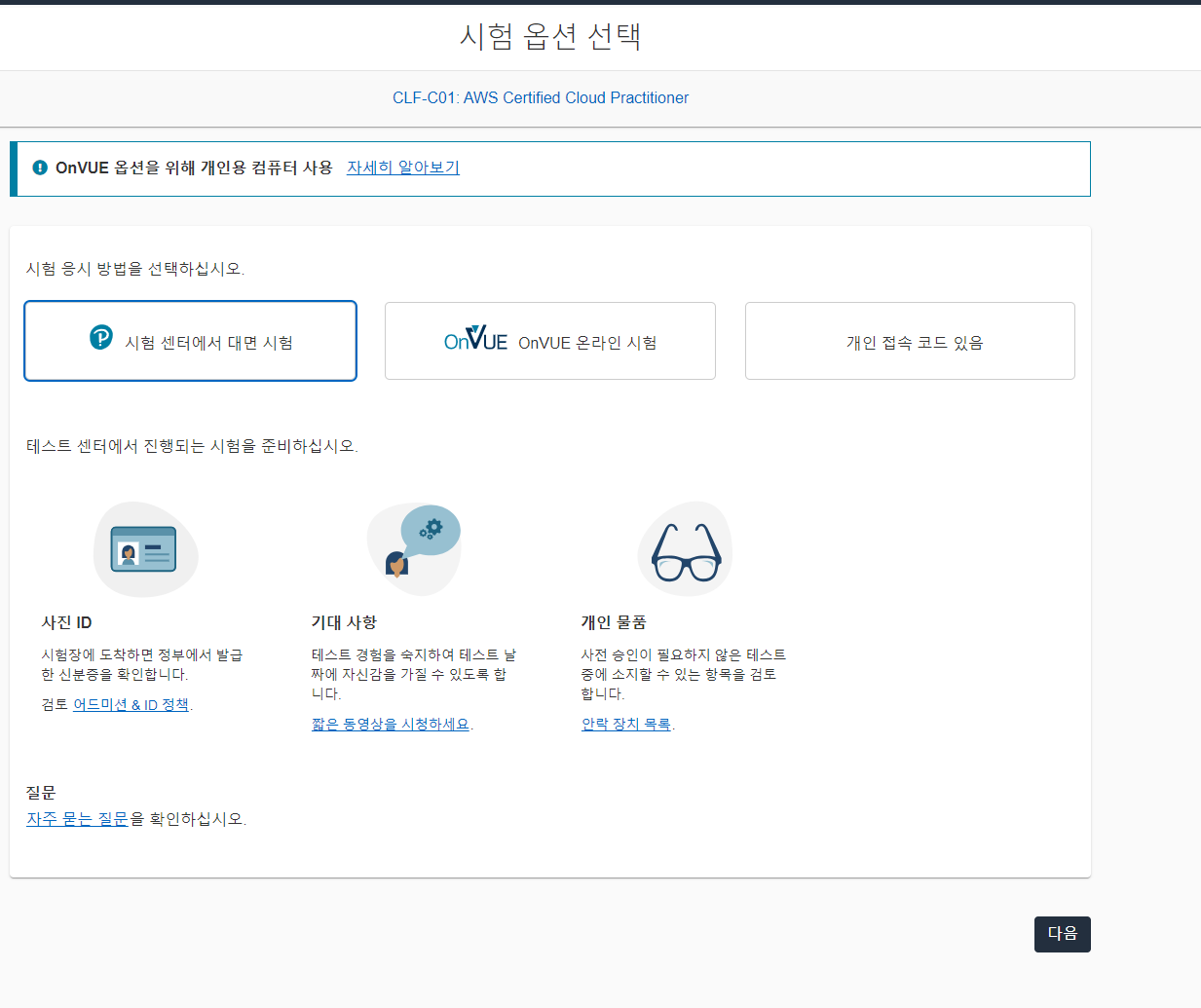Select 시험 센터에서 대면 시험 option
The image size is (1201, 1008).
pyautogui.click(x=190, y=341)
